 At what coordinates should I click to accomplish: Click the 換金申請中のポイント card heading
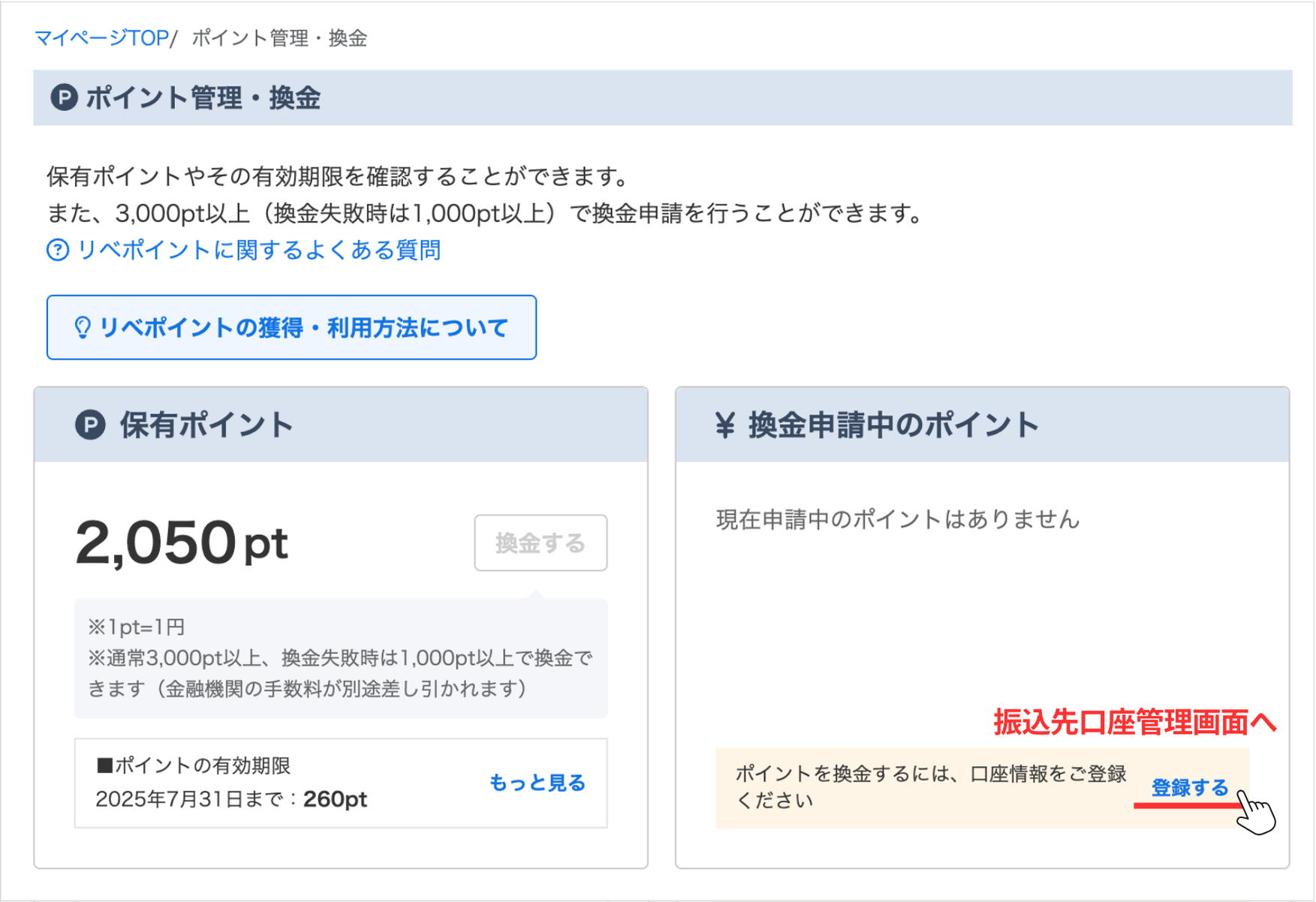point(893,425)
